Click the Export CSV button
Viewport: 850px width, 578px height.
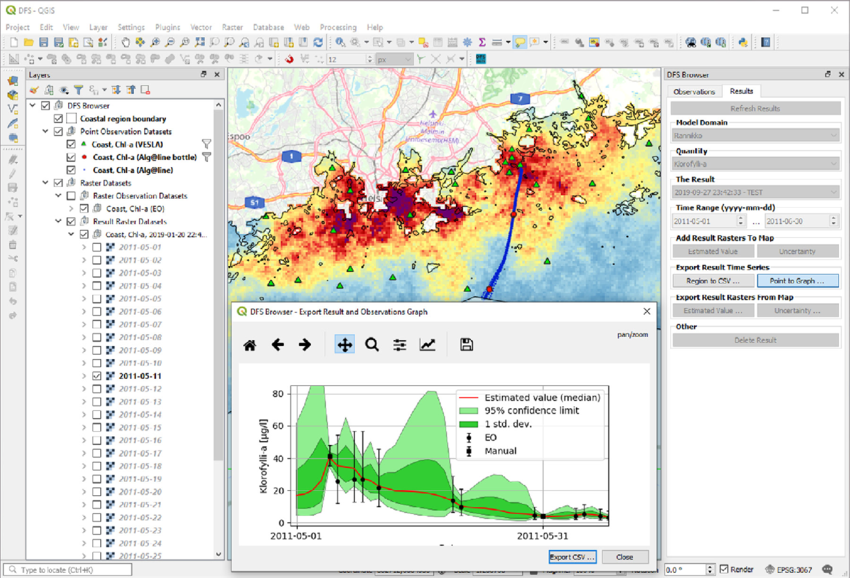pyautogui.click(x=572, y=557)
